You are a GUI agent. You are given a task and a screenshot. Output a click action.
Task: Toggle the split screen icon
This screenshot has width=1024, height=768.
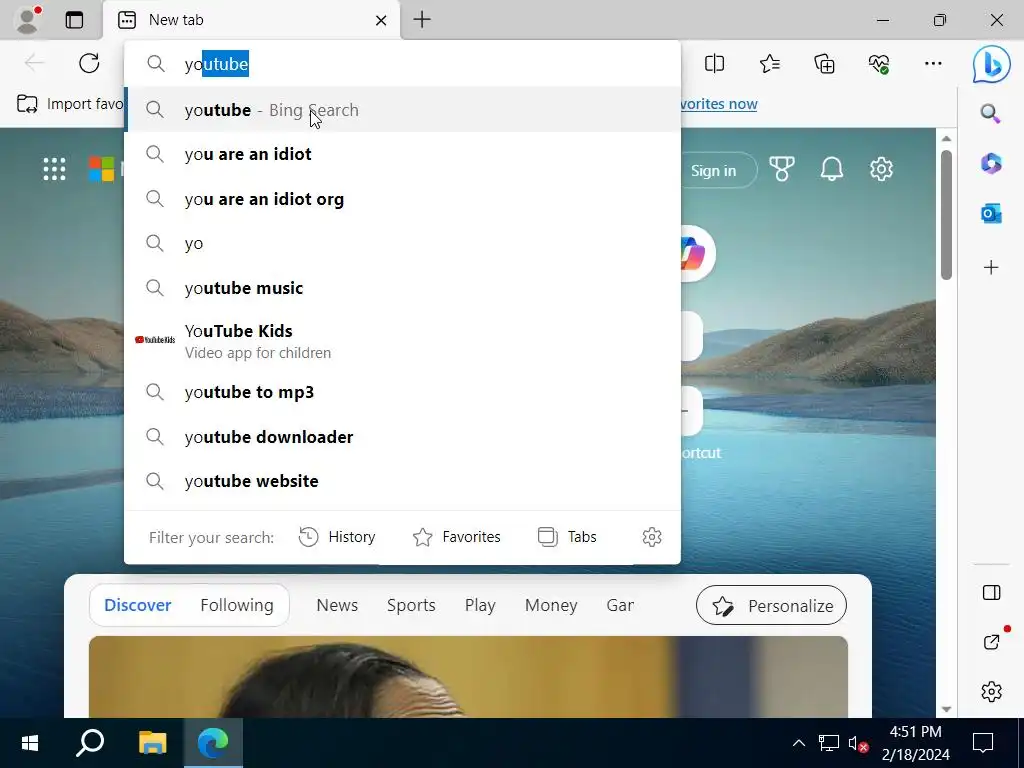tap(714, 63)
